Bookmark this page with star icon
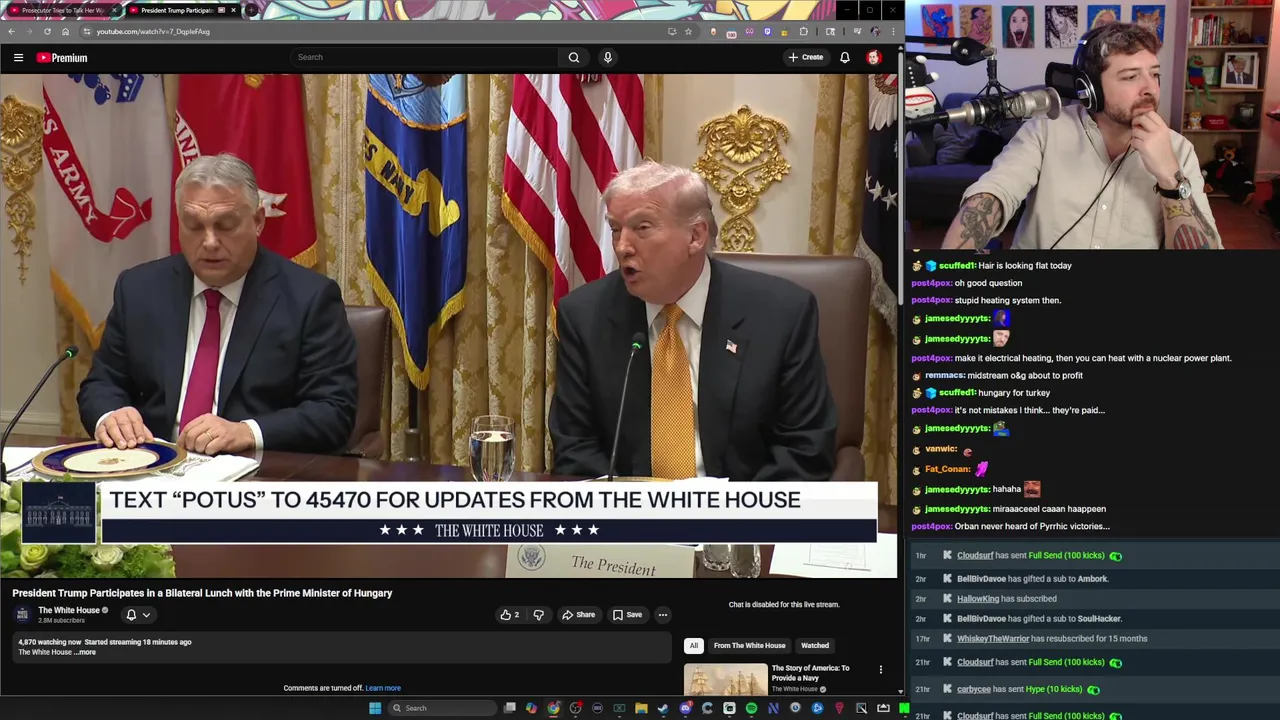 click(x=688, y=31)
